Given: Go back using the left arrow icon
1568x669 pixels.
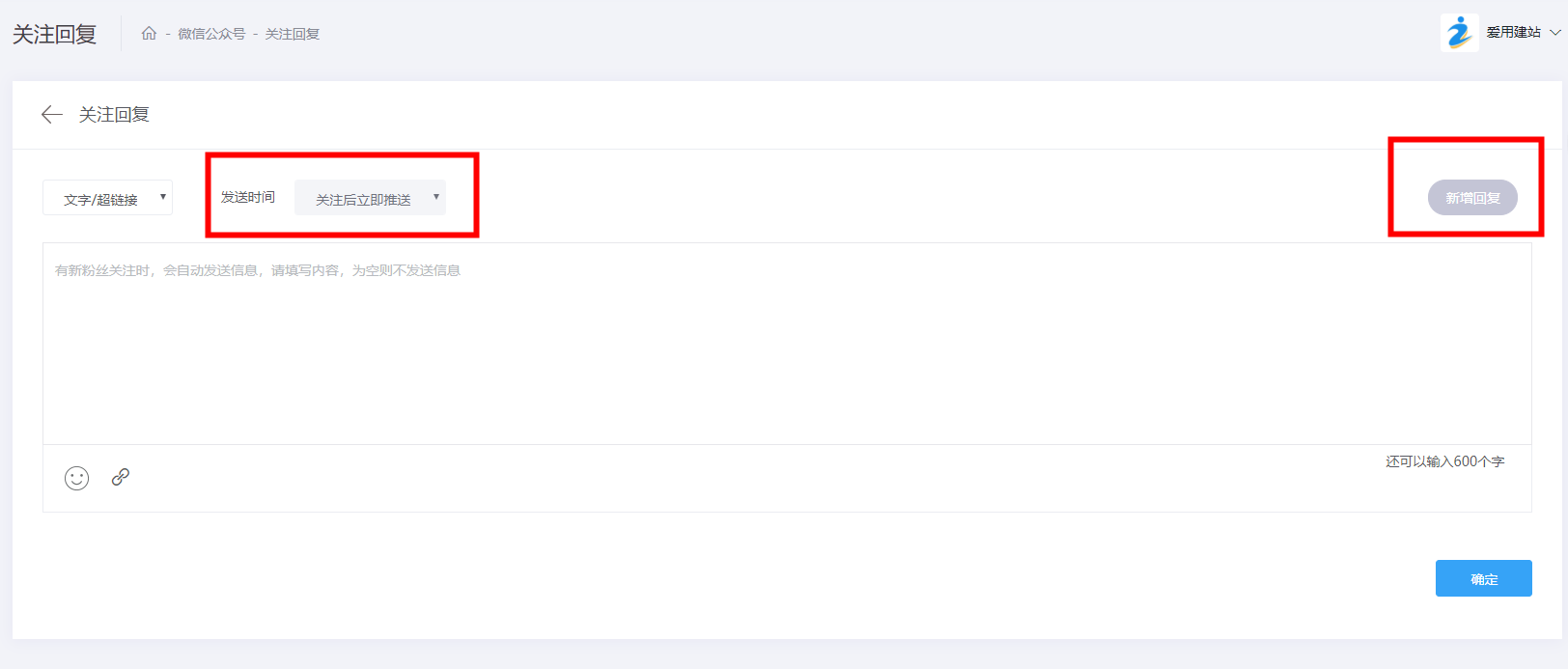Looking at the screenshot, I should (x=52, y=115).
